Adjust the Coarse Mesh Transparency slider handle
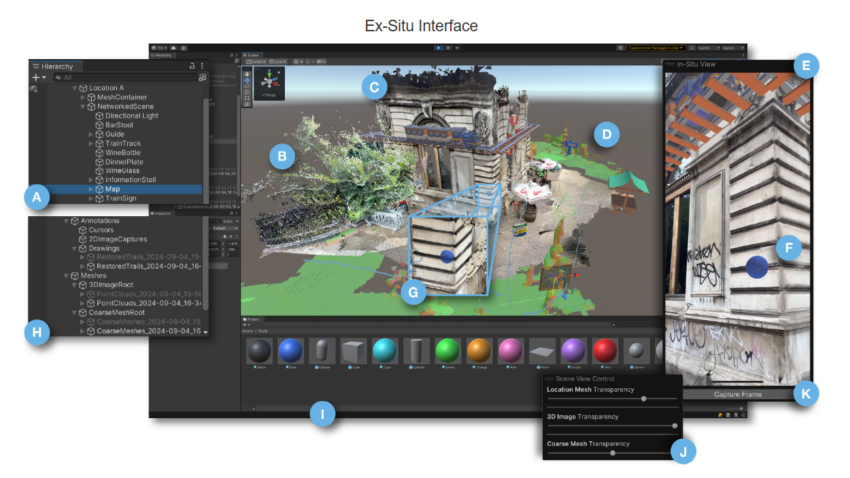 pos(613,453)
